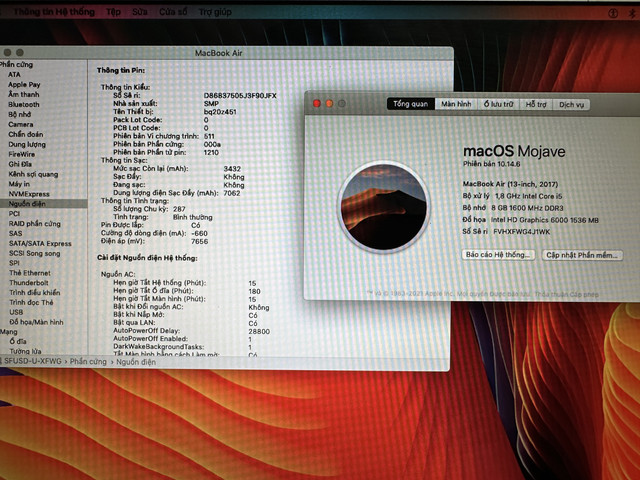This screenshot has width=640, height=480.
Task: Select USB in the sidebar
Action: tap(16, 312)
